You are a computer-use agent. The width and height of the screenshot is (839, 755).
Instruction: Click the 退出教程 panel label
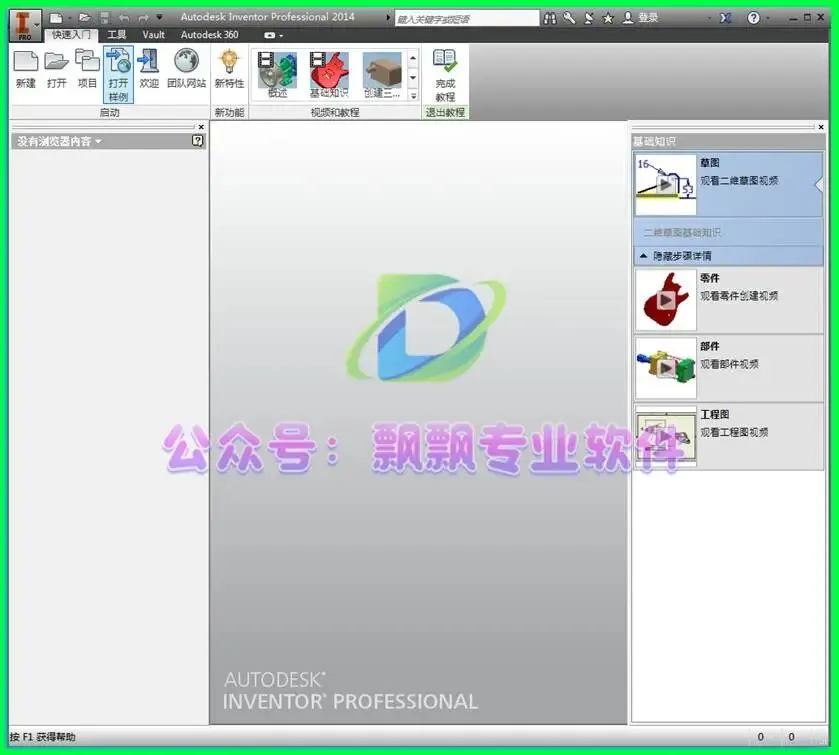coord(445,112)
